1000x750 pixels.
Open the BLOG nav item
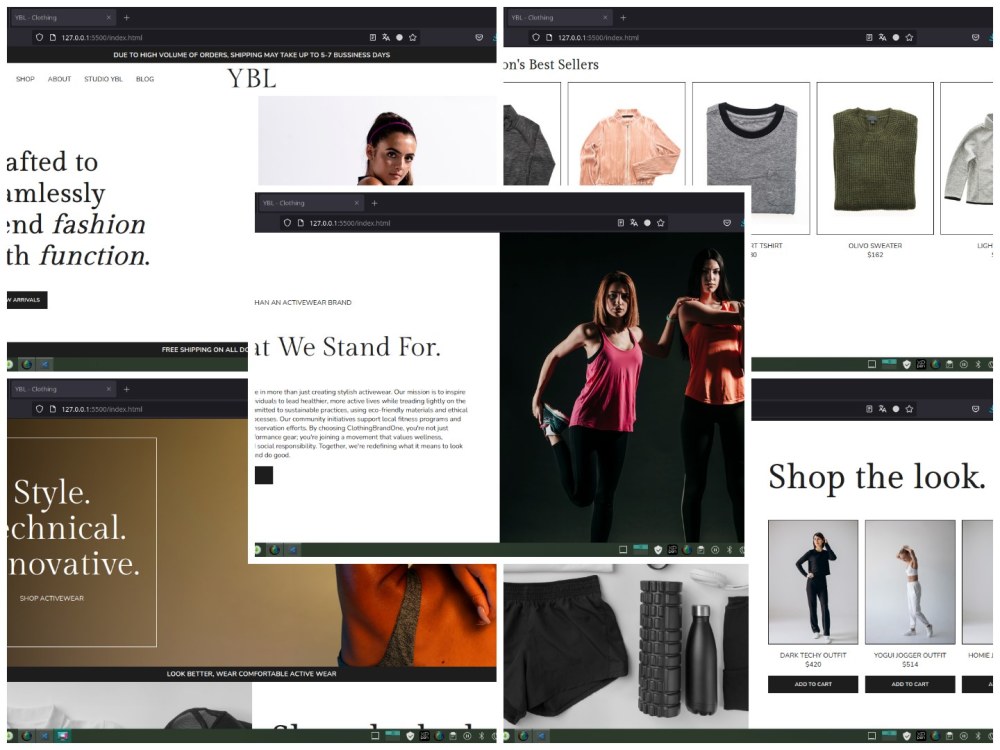coord(145,79)
